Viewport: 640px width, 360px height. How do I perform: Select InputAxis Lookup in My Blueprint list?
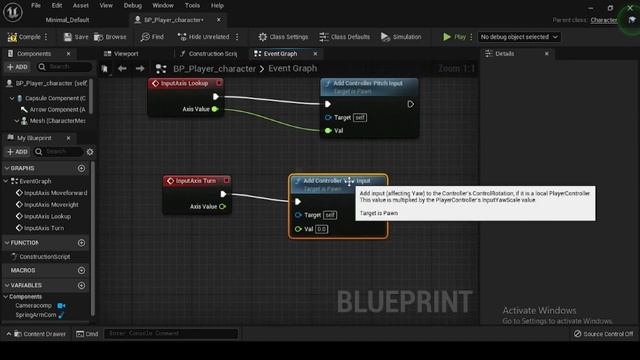tap(43, 217)
